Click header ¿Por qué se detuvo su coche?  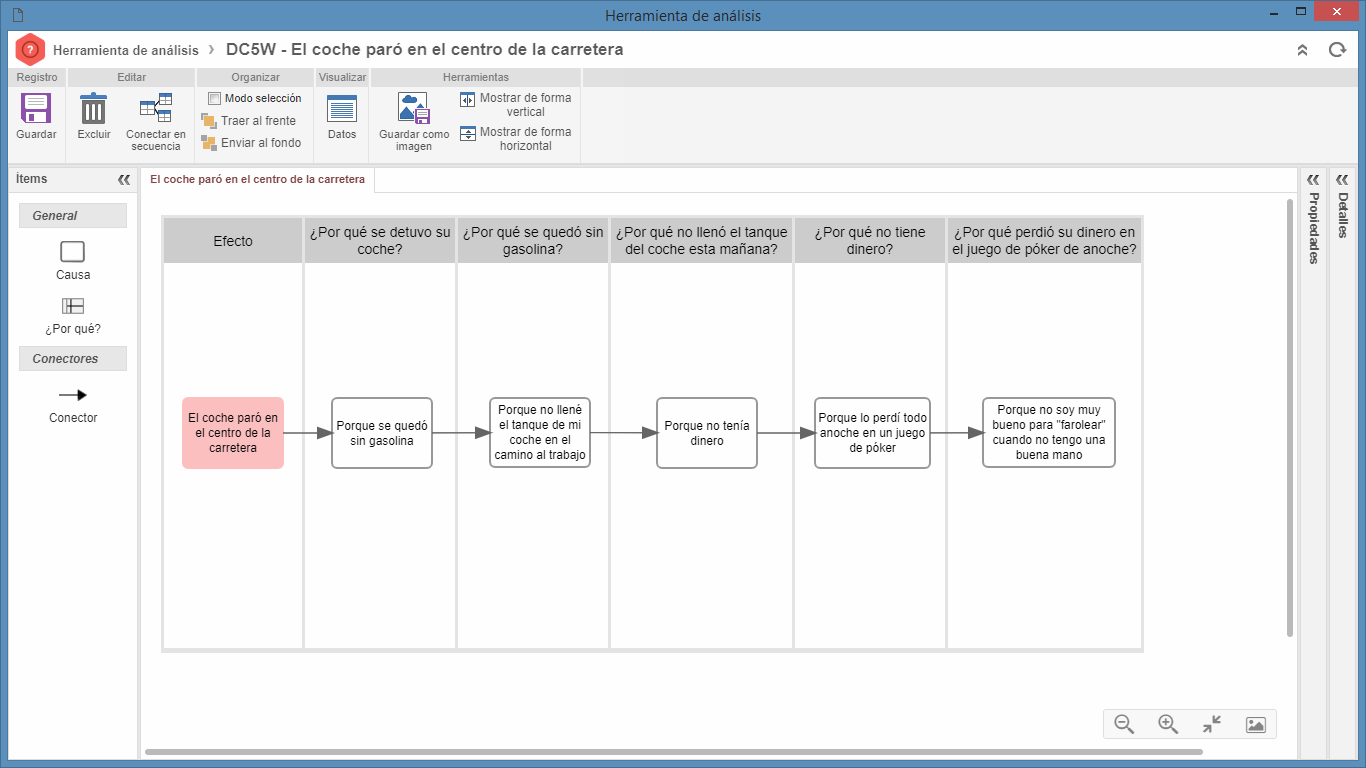[380, 241]
